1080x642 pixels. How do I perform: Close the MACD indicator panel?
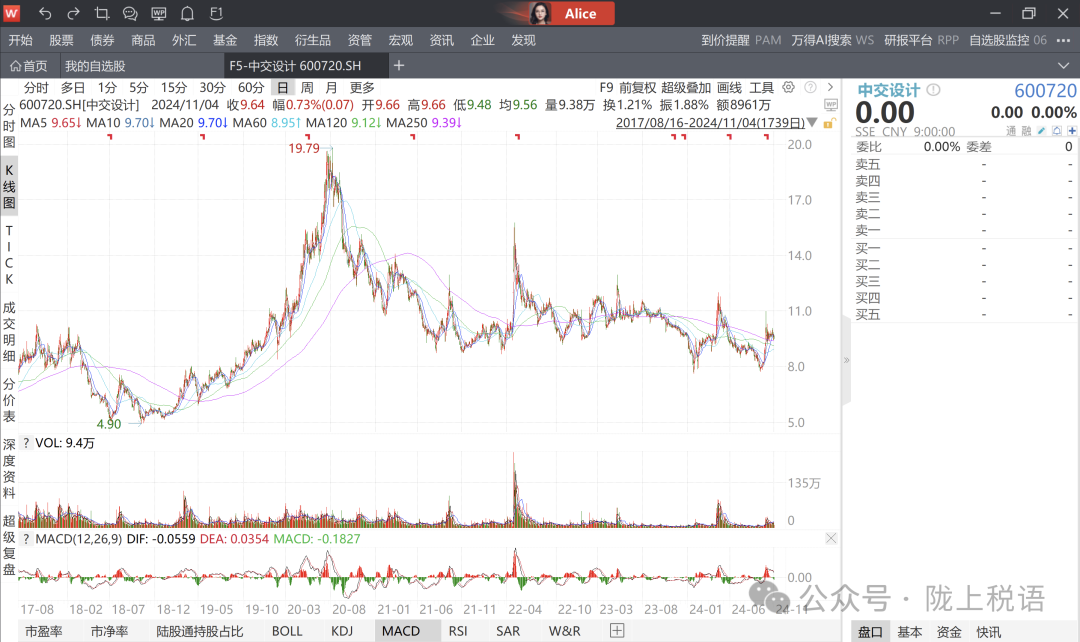click(831, 539)
